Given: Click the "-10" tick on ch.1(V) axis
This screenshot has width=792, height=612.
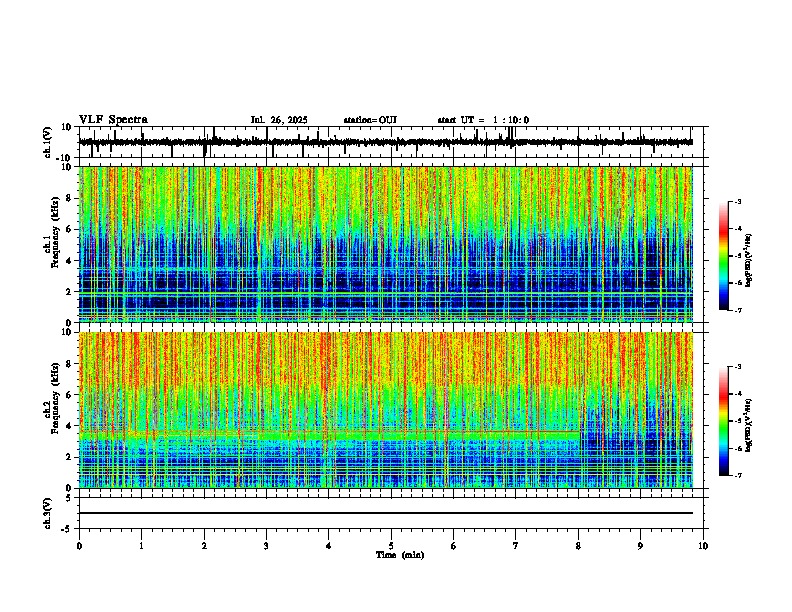Looking at the screenshot, I should click(65, 158).
